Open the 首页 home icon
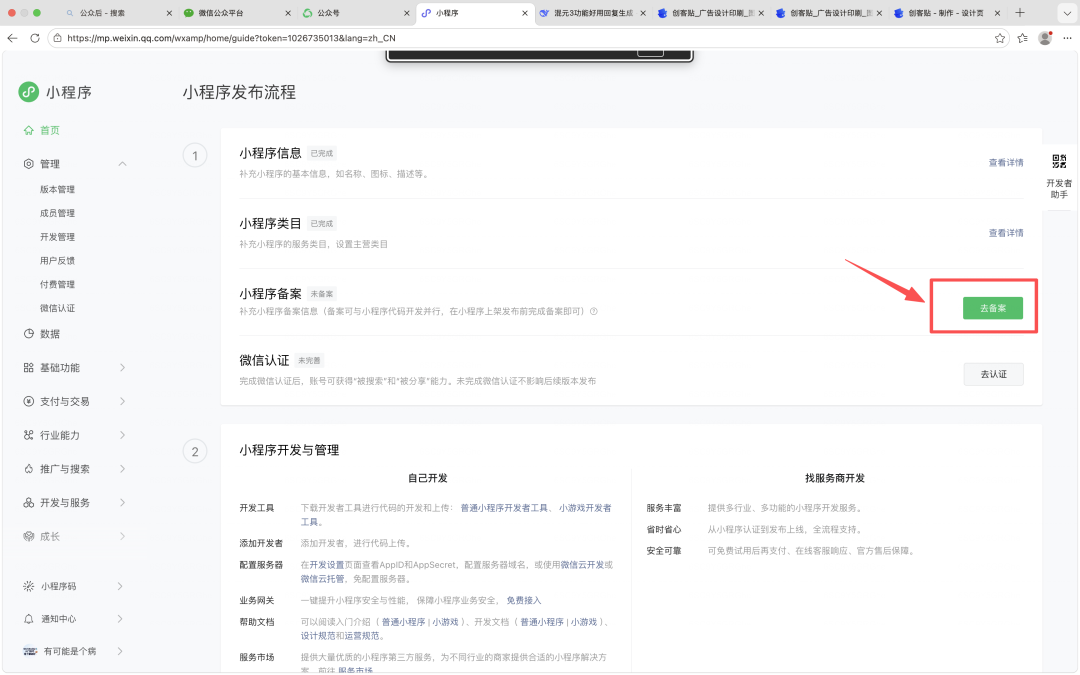 point(28,130)
